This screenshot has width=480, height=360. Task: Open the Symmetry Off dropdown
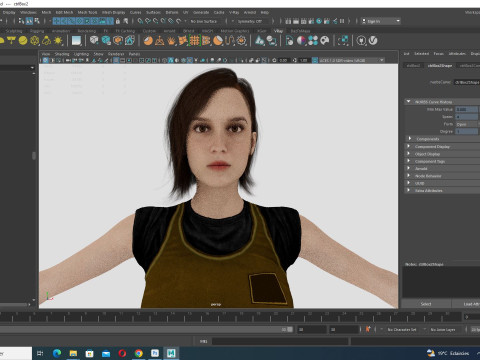tap(251, 21)
